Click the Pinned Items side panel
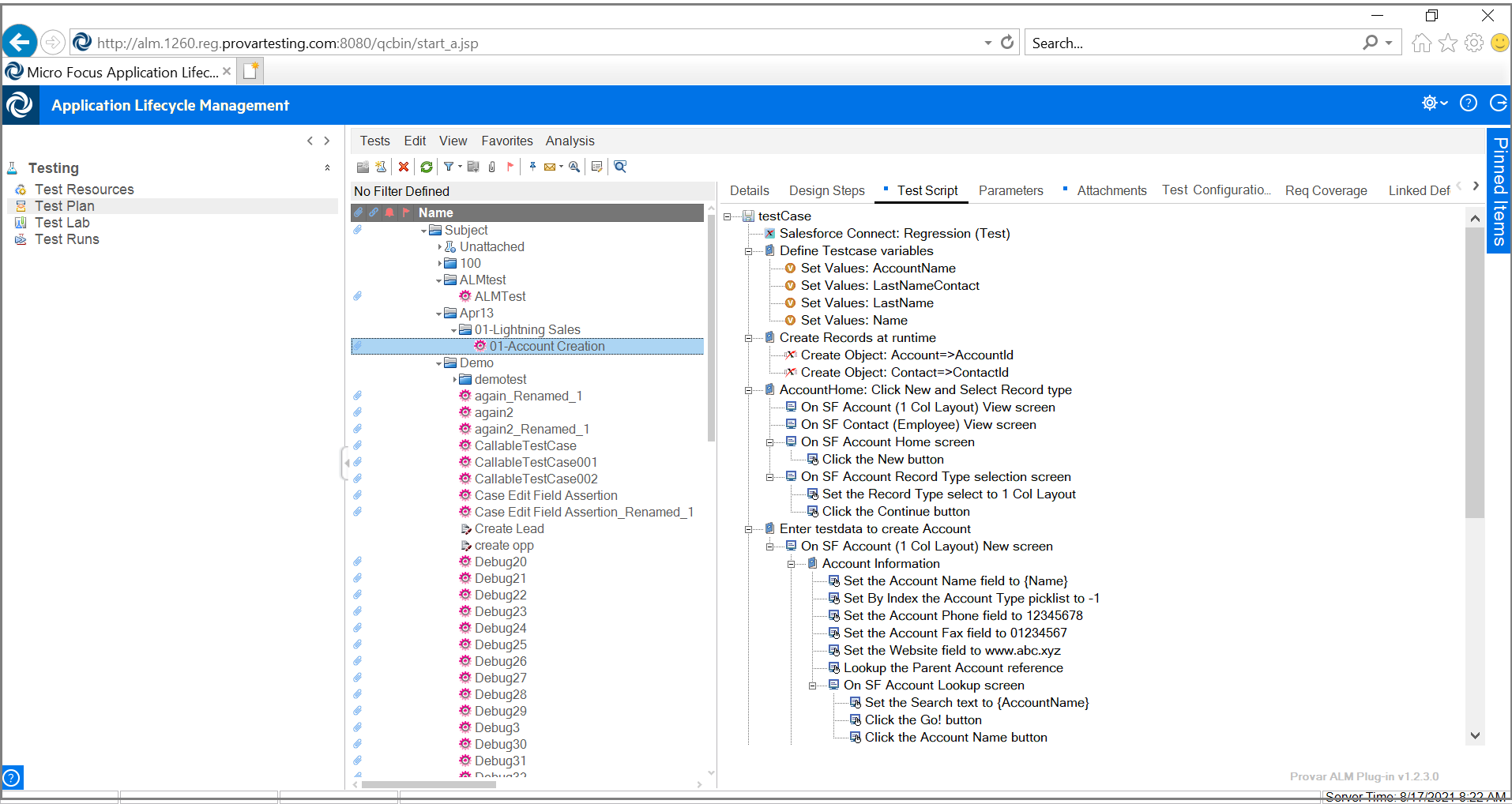Screen dimensions: 1512x804 pyautogui.click(x=1499, y=190)
